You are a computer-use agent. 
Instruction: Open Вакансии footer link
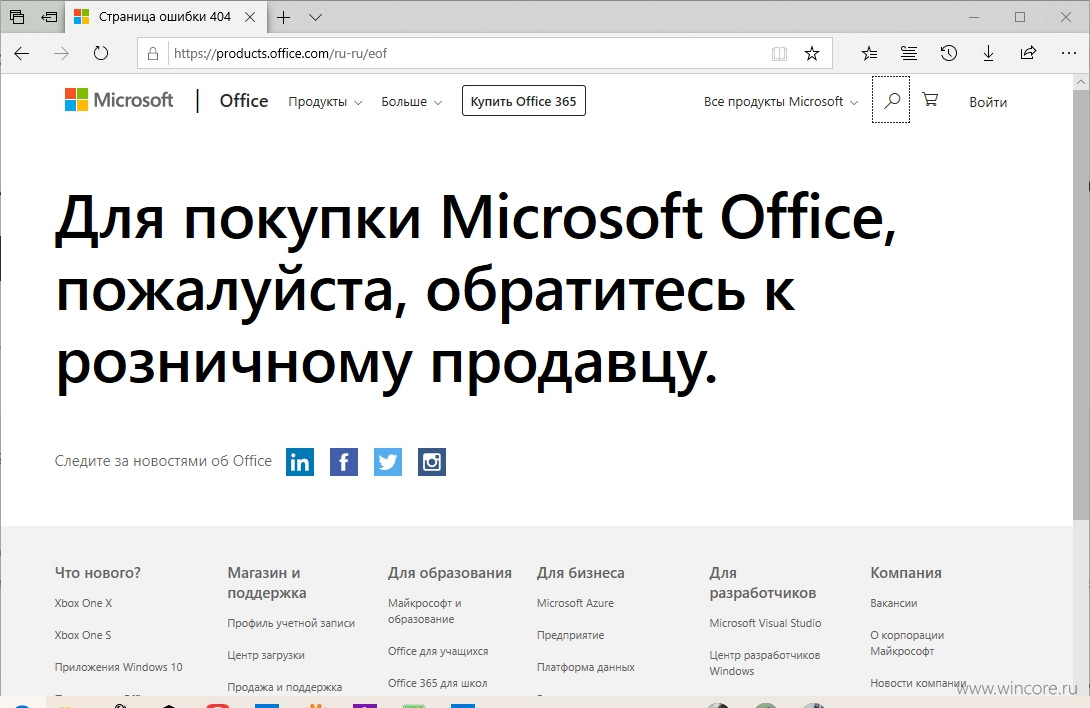[894, 603]
